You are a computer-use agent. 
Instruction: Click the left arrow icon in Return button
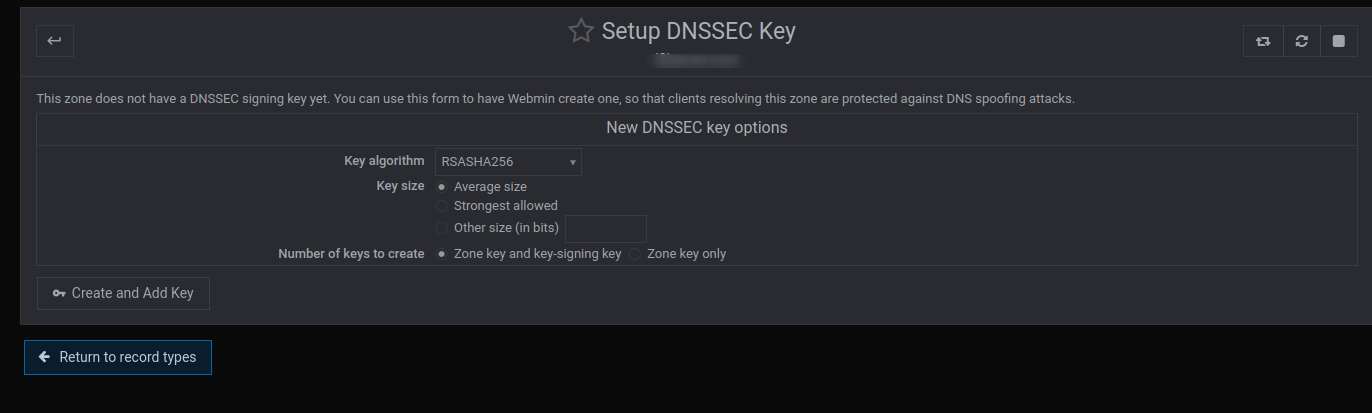click(44, 357)
